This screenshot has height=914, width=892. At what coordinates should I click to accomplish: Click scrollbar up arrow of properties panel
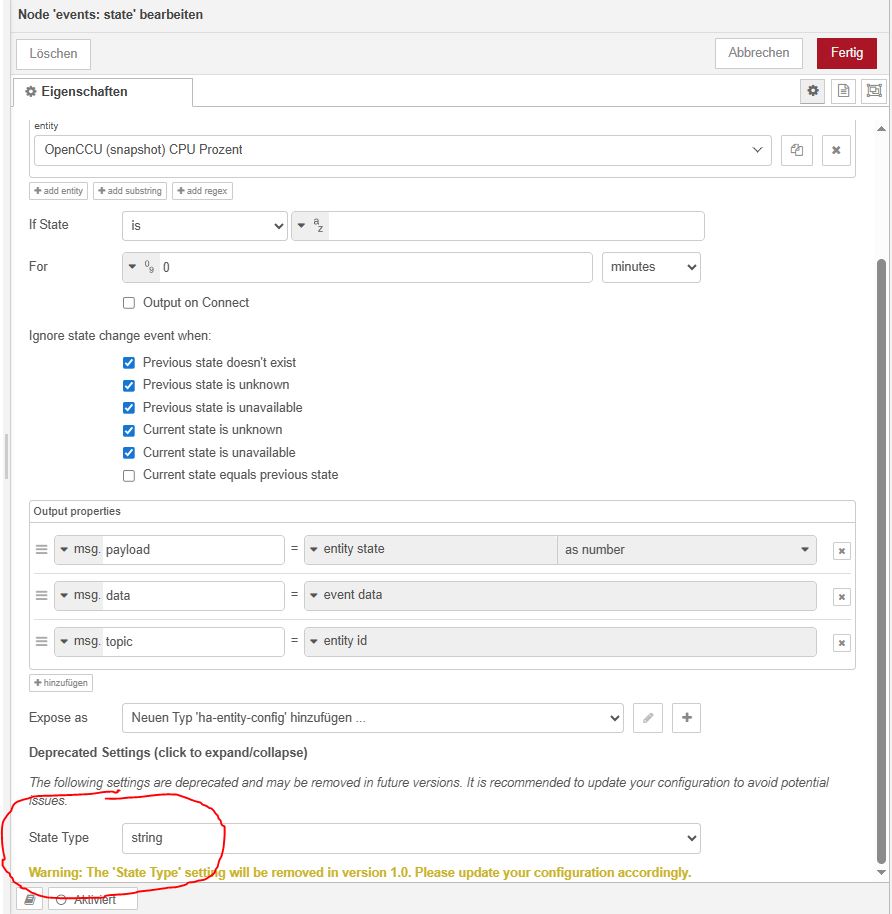882,129
